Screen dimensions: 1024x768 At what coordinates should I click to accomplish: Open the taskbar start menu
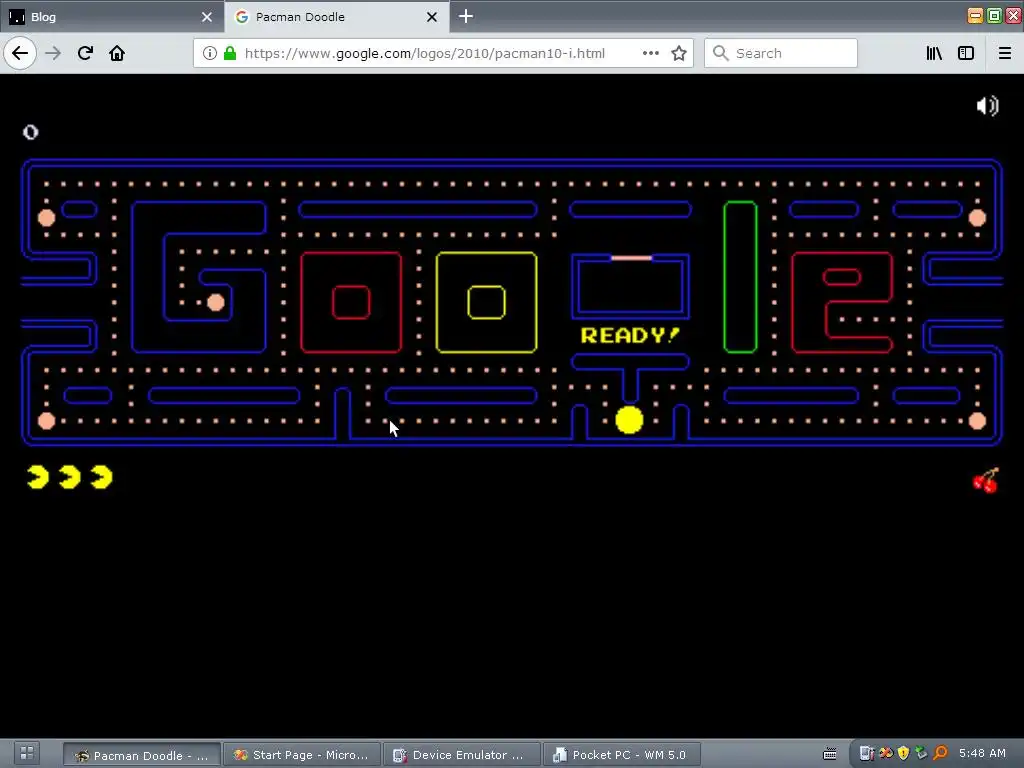coord(27,753)
